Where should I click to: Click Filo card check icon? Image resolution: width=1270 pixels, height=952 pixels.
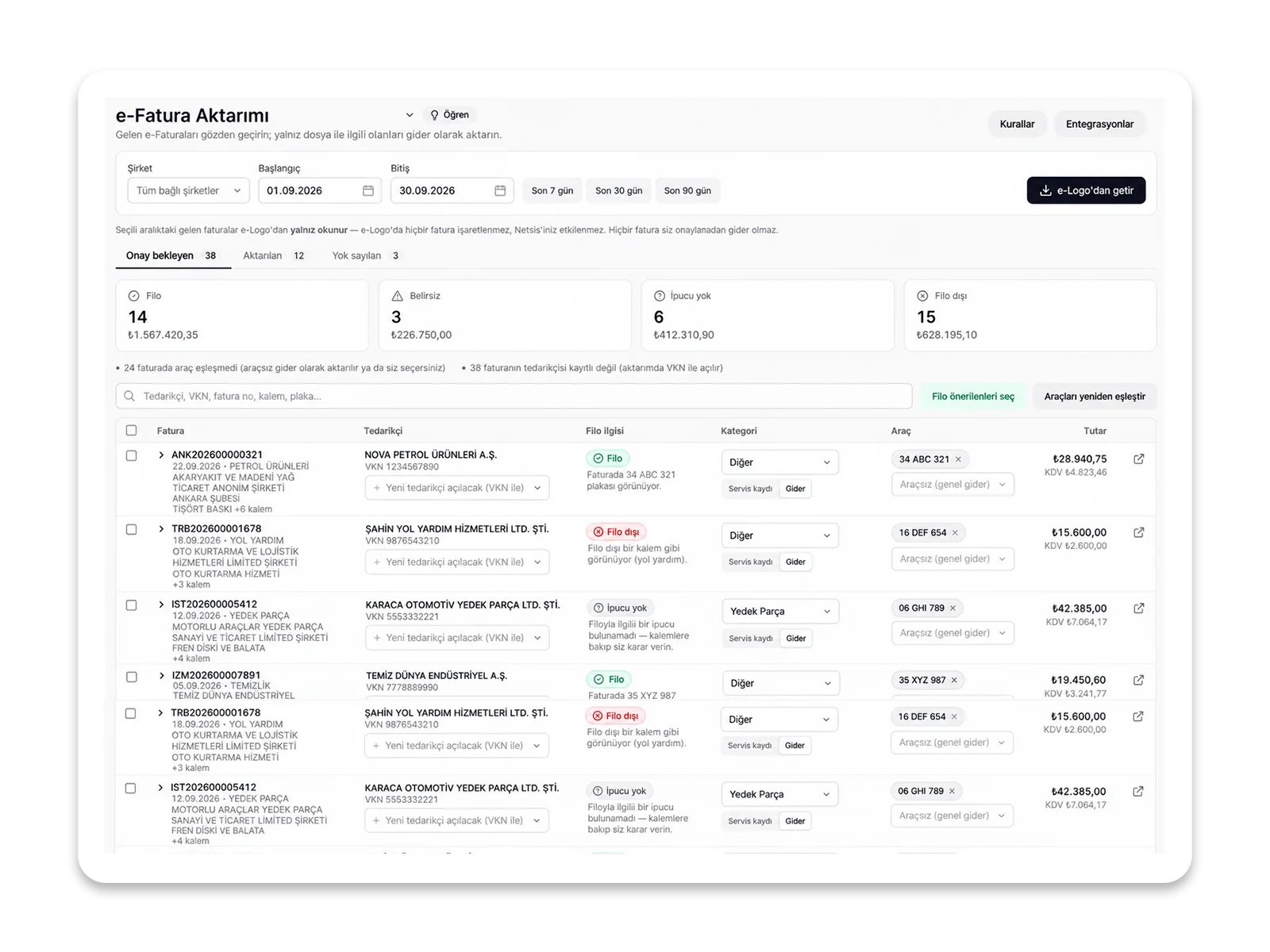click(134, 296)
